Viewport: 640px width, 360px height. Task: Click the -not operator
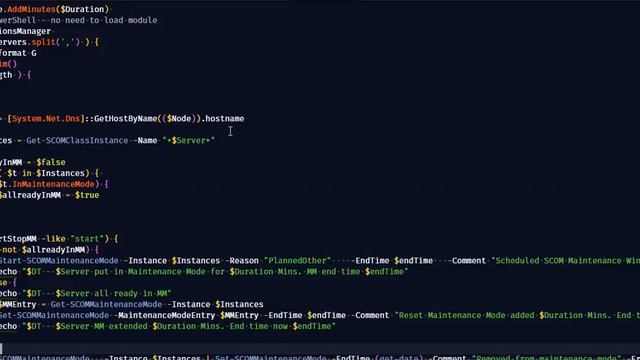8,249
